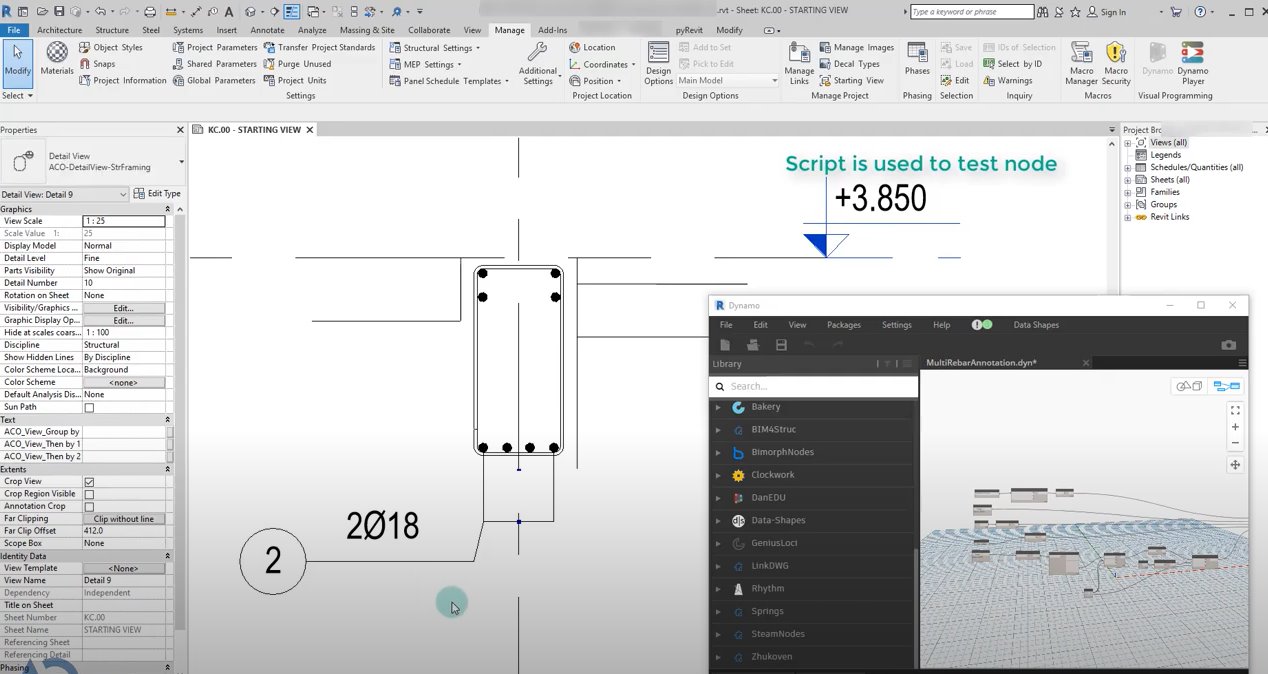Switch Dynamo to graph view mode

(x=1226, y=386)
